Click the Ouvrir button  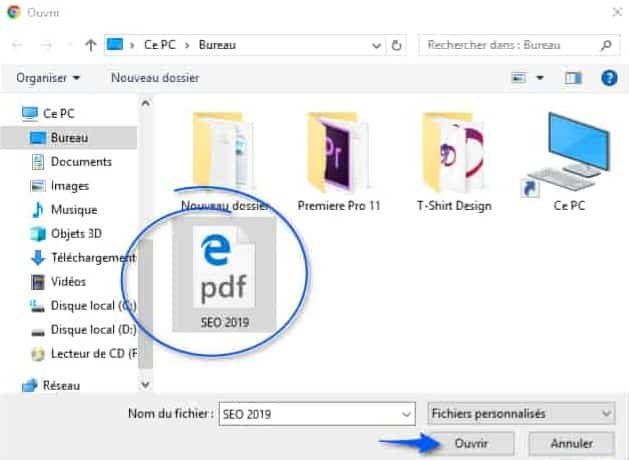pyautogui.click(x=472, y=444)
